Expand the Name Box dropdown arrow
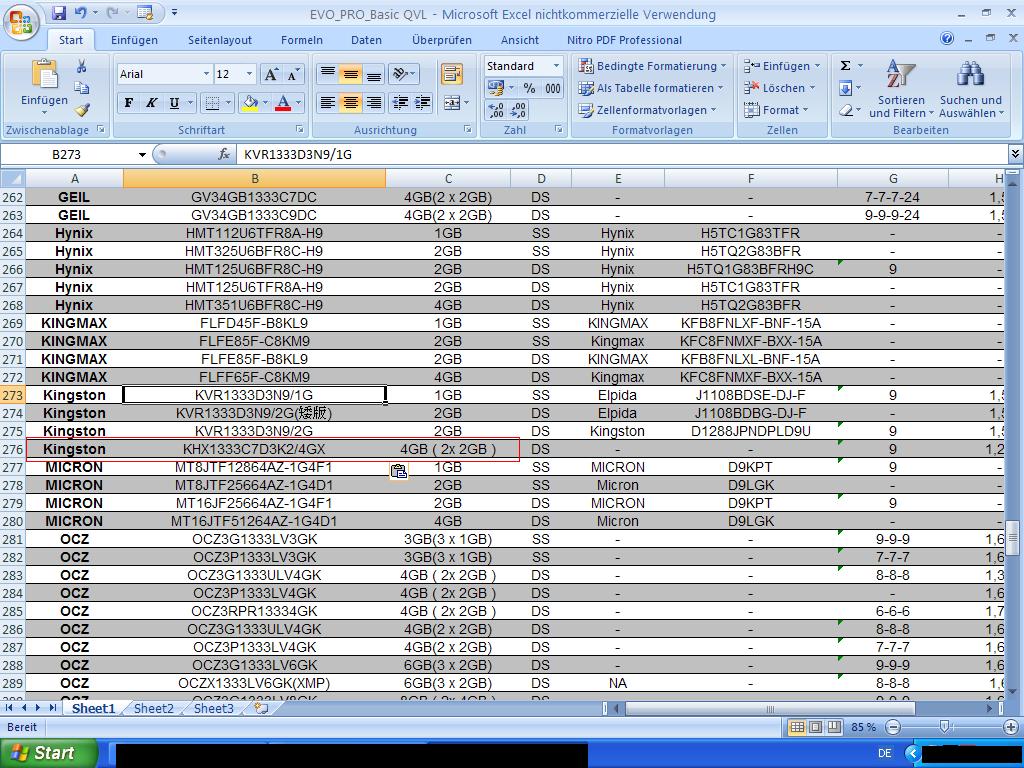 pyautogui.click(x=142, y=155)
